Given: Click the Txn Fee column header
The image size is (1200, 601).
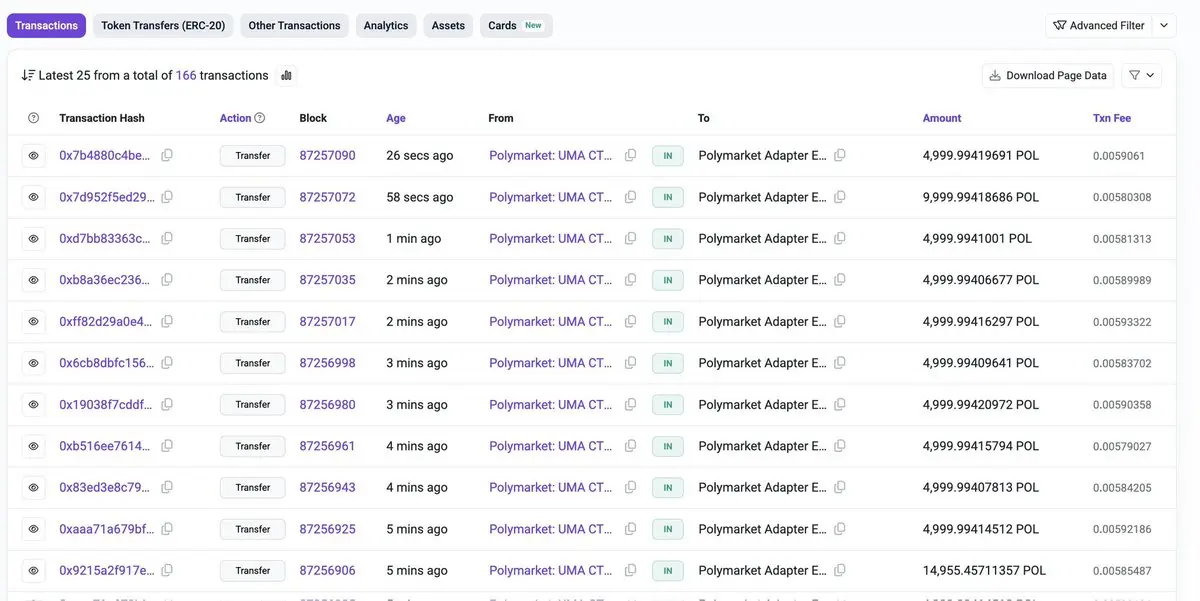Looking at the screenshot, I should coord(1112,118).
